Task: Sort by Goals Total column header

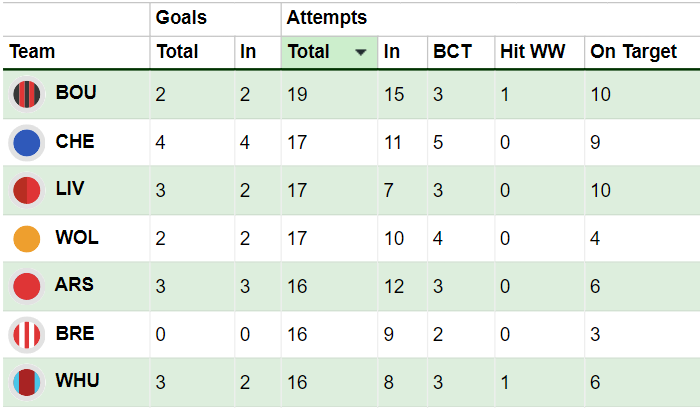Action: pos(177,52)
